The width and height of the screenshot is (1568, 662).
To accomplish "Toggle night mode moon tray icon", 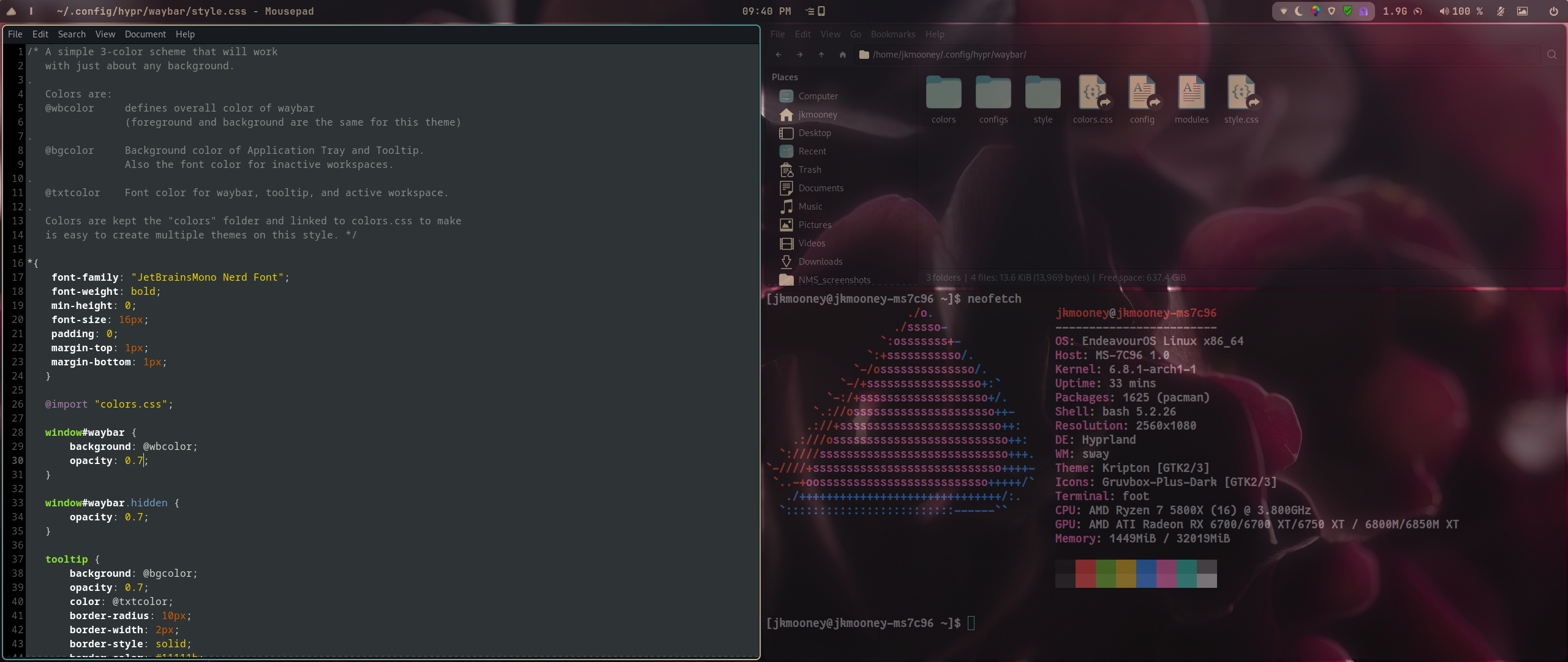I will pos(1299,11).
